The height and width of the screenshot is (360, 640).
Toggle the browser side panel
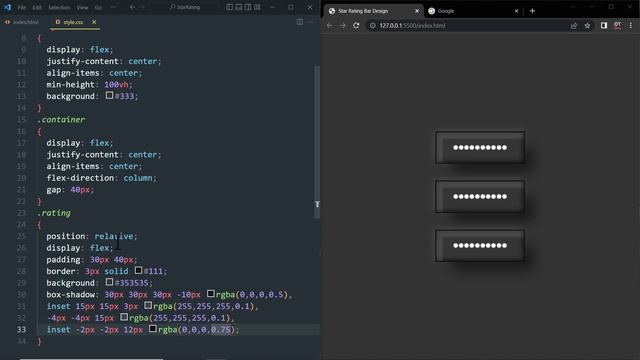click(604, 25)
